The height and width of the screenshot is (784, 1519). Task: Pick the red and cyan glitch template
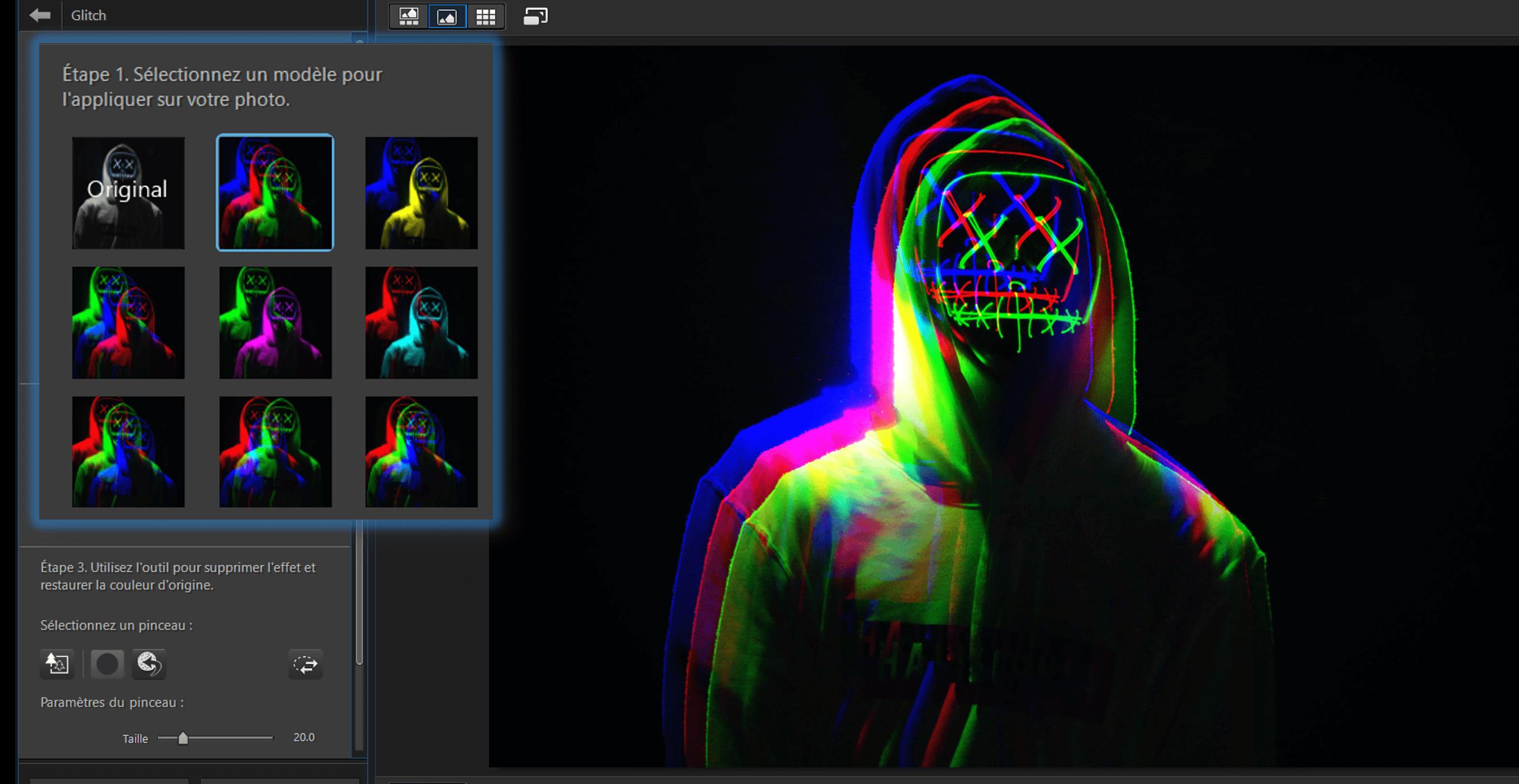pyautogui.click(x=421, y=322)
